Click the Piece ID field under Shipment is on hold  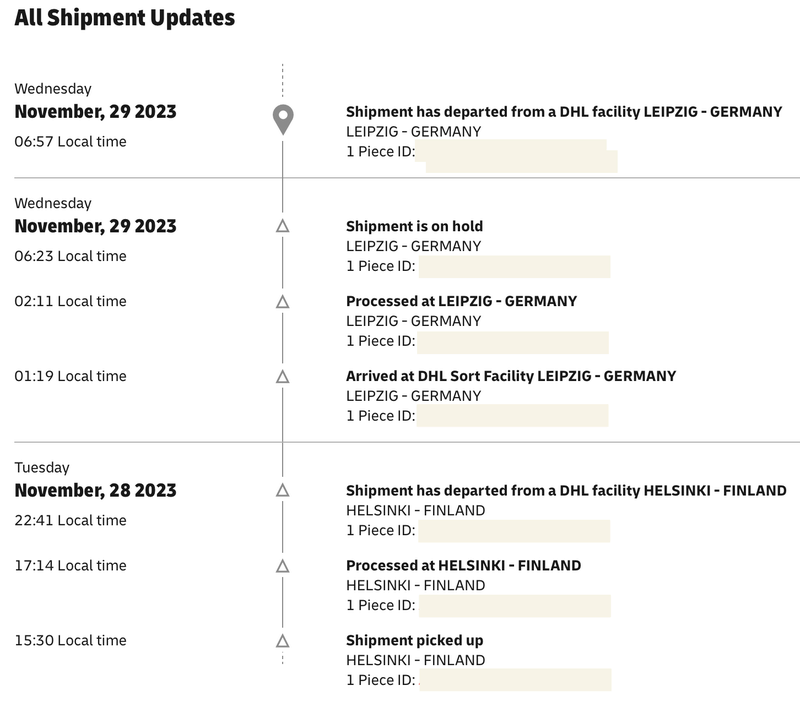[514, 267]
